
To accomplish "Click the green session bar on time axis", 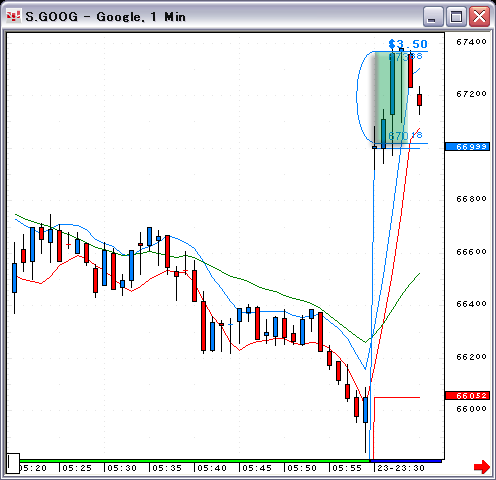I will [195, 461].
